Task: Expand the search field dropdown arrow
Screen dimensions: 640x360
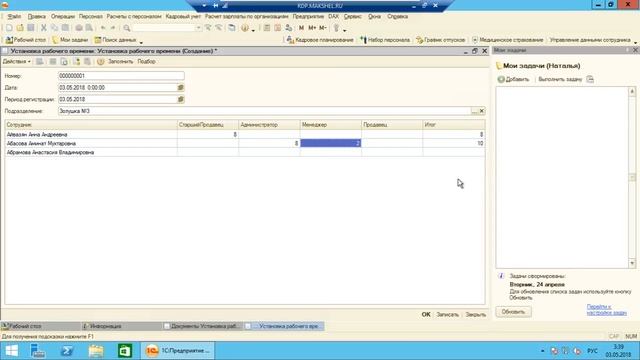Action: click(198, 28)
